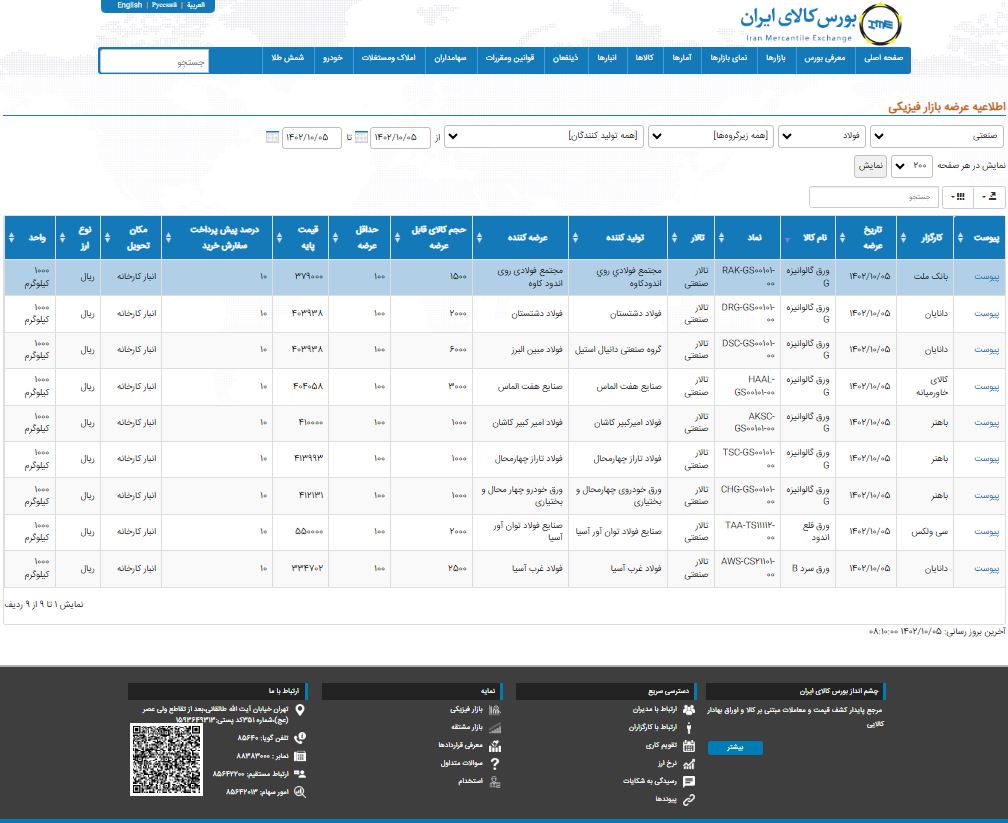
Task: Open the معرفی بورس menu
Action: click(x=825, y=59)
